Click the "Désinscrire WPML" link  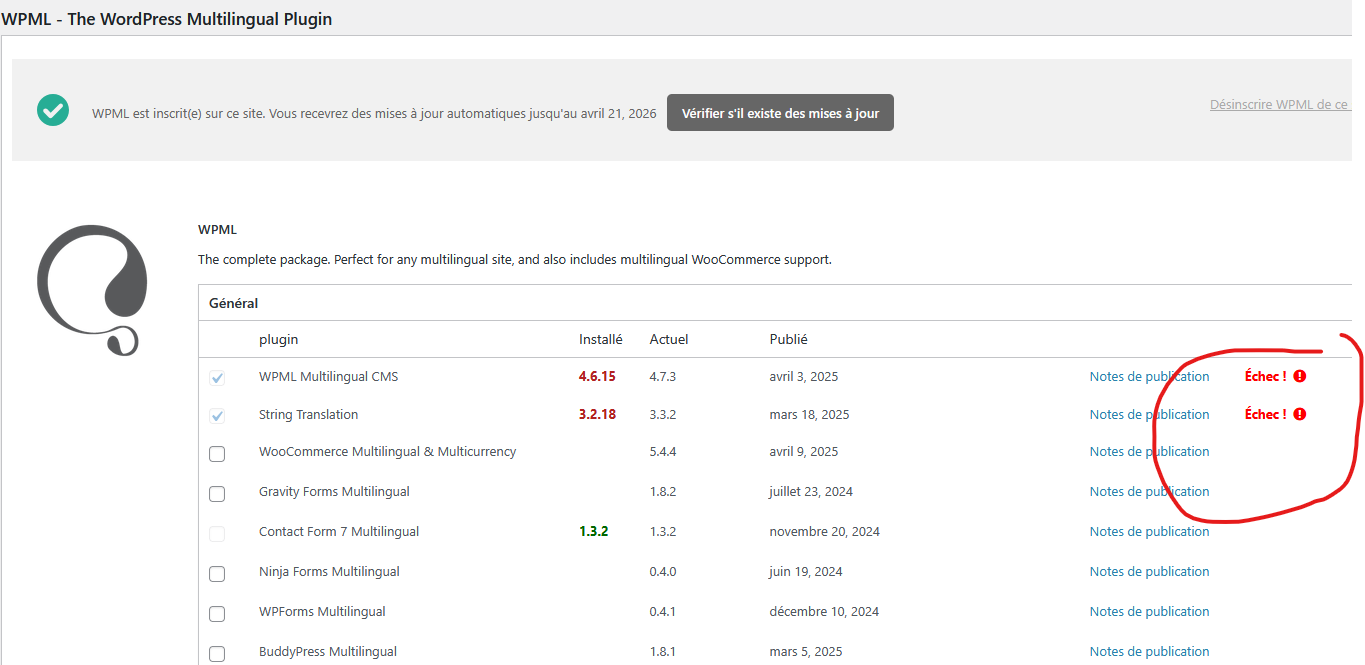click(x=1280, y=104)
